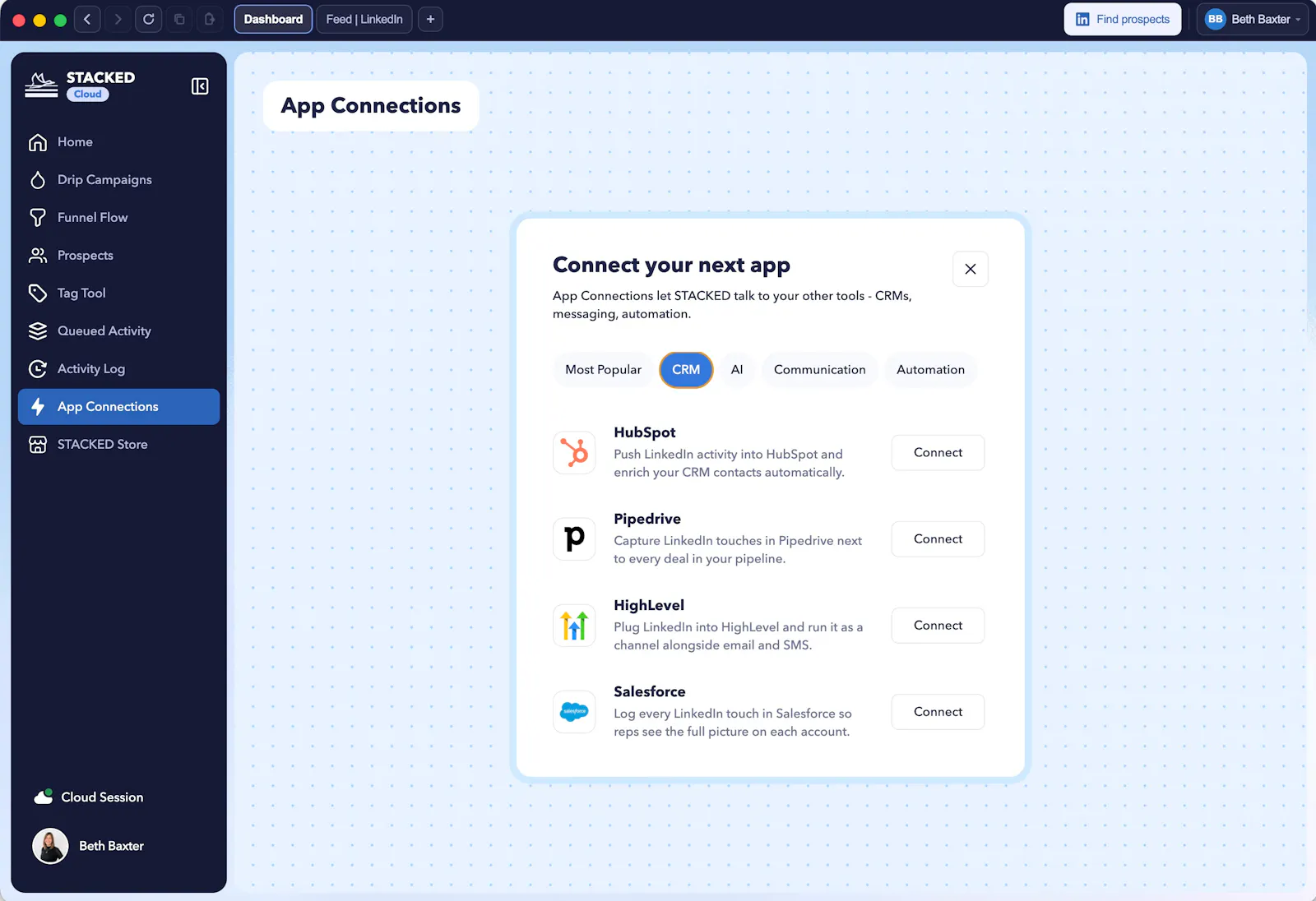Visit the STACKED Store page

[118, 445]
